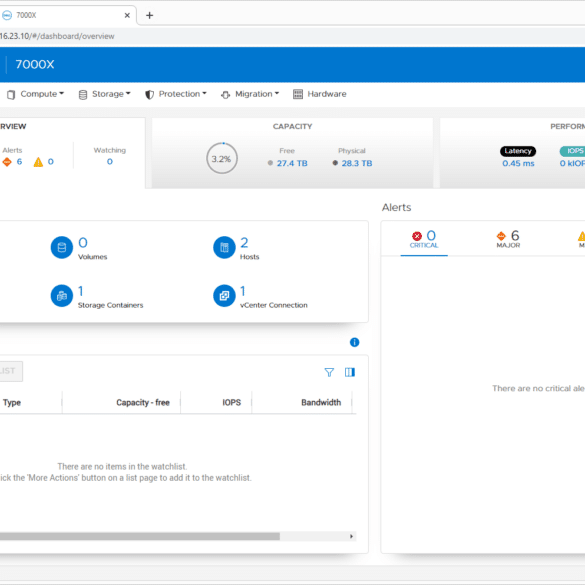
Task: Click the 0 Volumes count link
Action: coord(83,243)
